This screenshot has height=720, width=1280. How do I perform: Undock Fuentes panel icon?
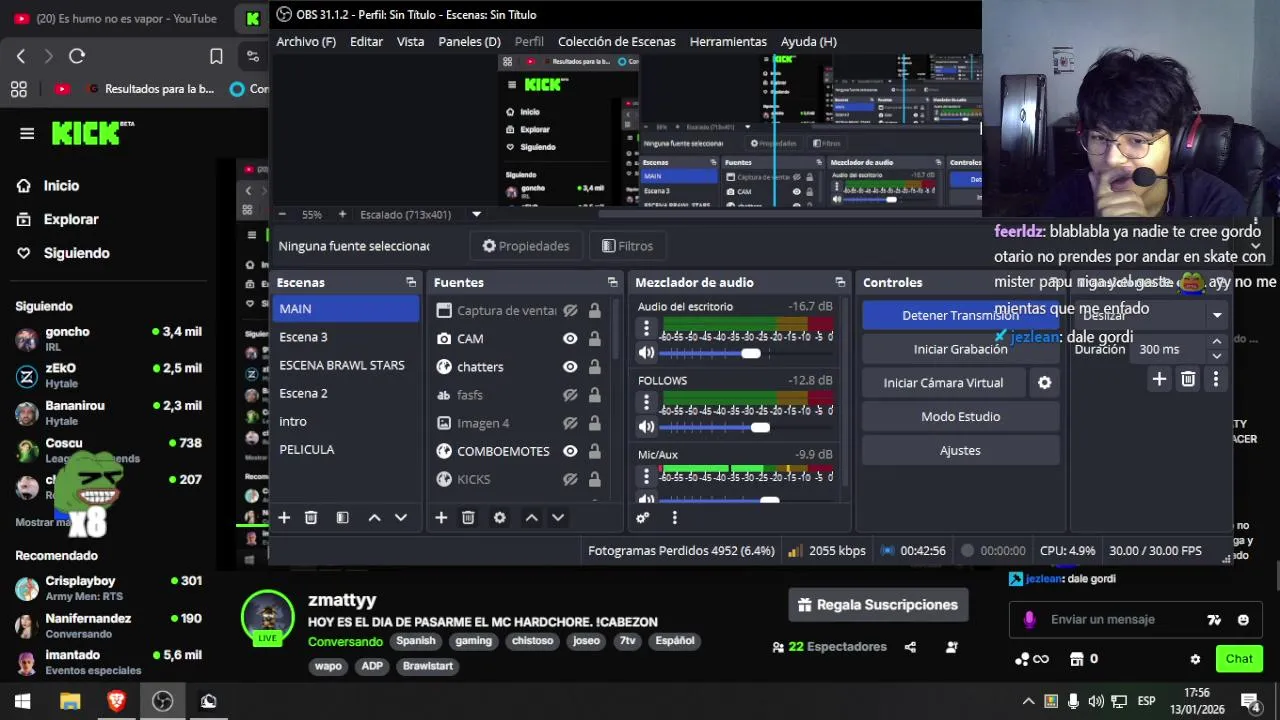click(613, 283)
